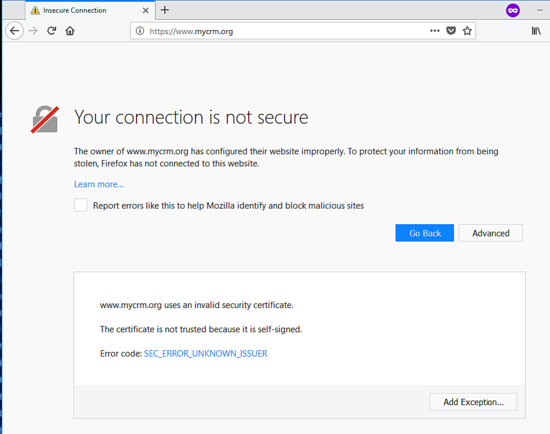Go back one page with the back arrow
The height and width of the screenshot is (434, 550).
click(14, 31)
